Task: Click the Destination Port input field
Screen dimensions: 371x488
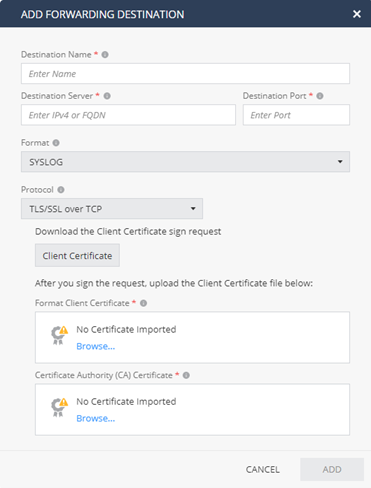Action: coord(296,115)
